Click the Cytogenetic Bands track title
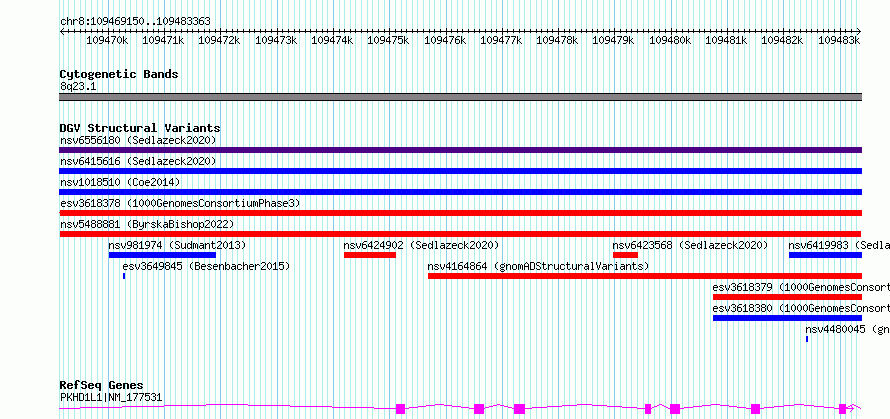The height and width of the screenshot is (419, 890). click(119, 74)
